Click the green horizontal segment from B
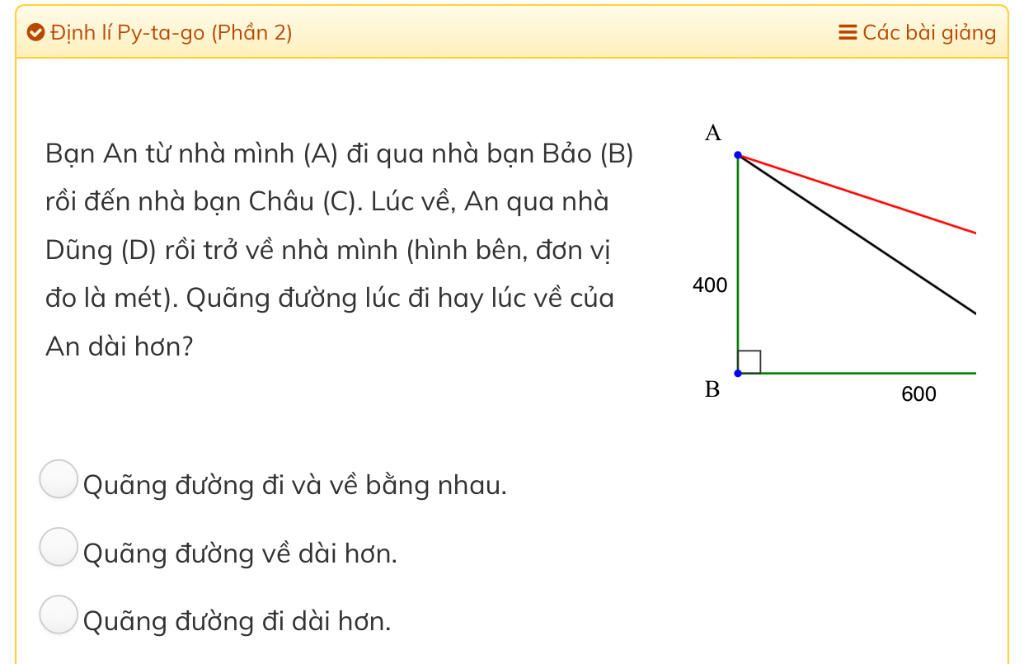The image size is (1024, 664). pyautogui.click(x=857, y=373)
